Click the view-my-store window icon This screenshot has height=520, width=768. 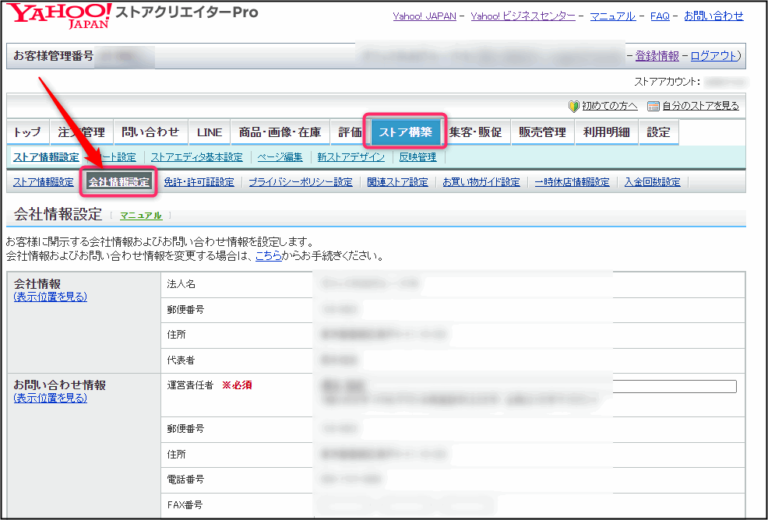point(653,105)
